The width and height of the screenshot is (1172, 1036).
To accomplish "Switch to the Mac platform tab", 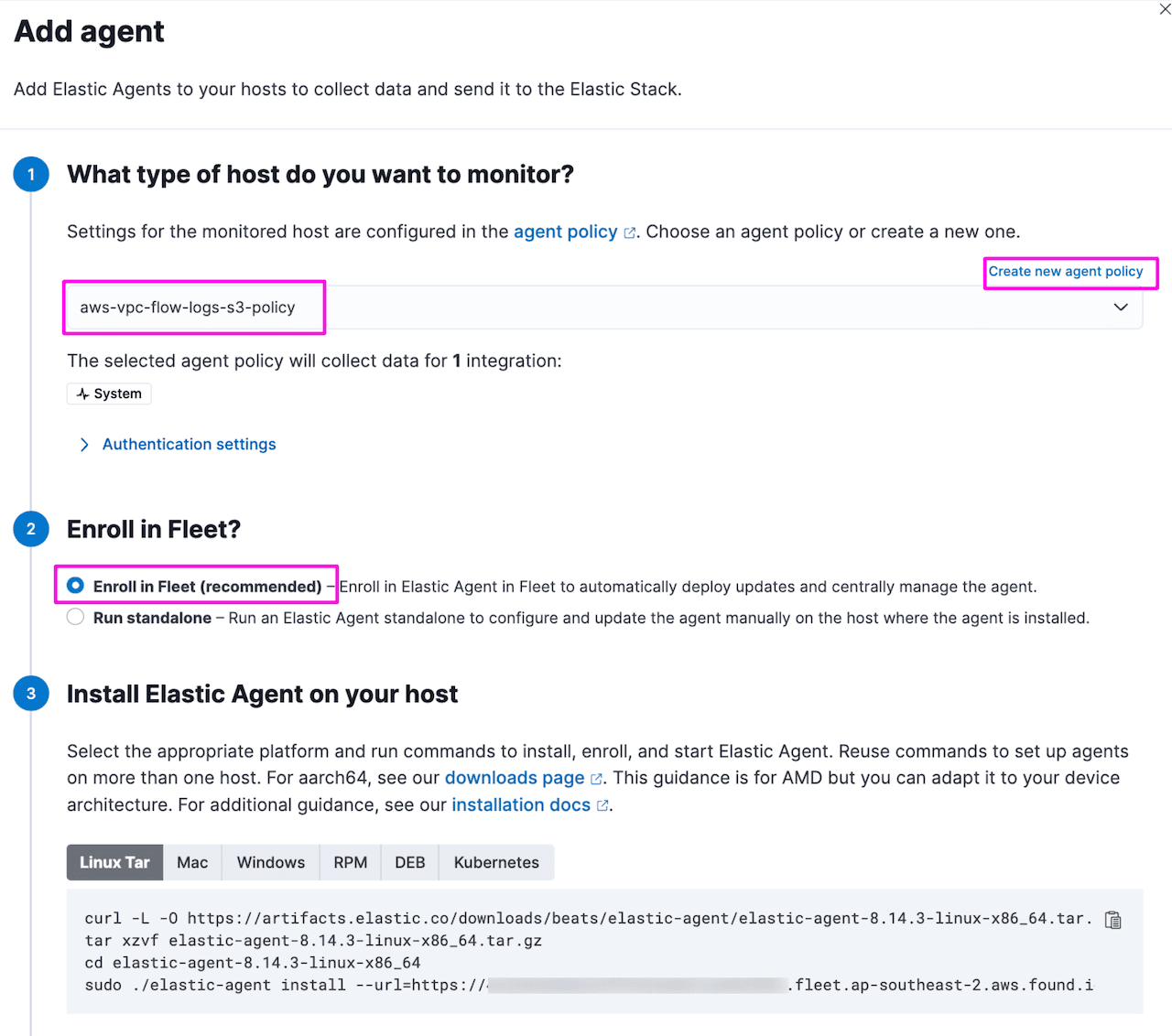I will (x=192, y=862).
